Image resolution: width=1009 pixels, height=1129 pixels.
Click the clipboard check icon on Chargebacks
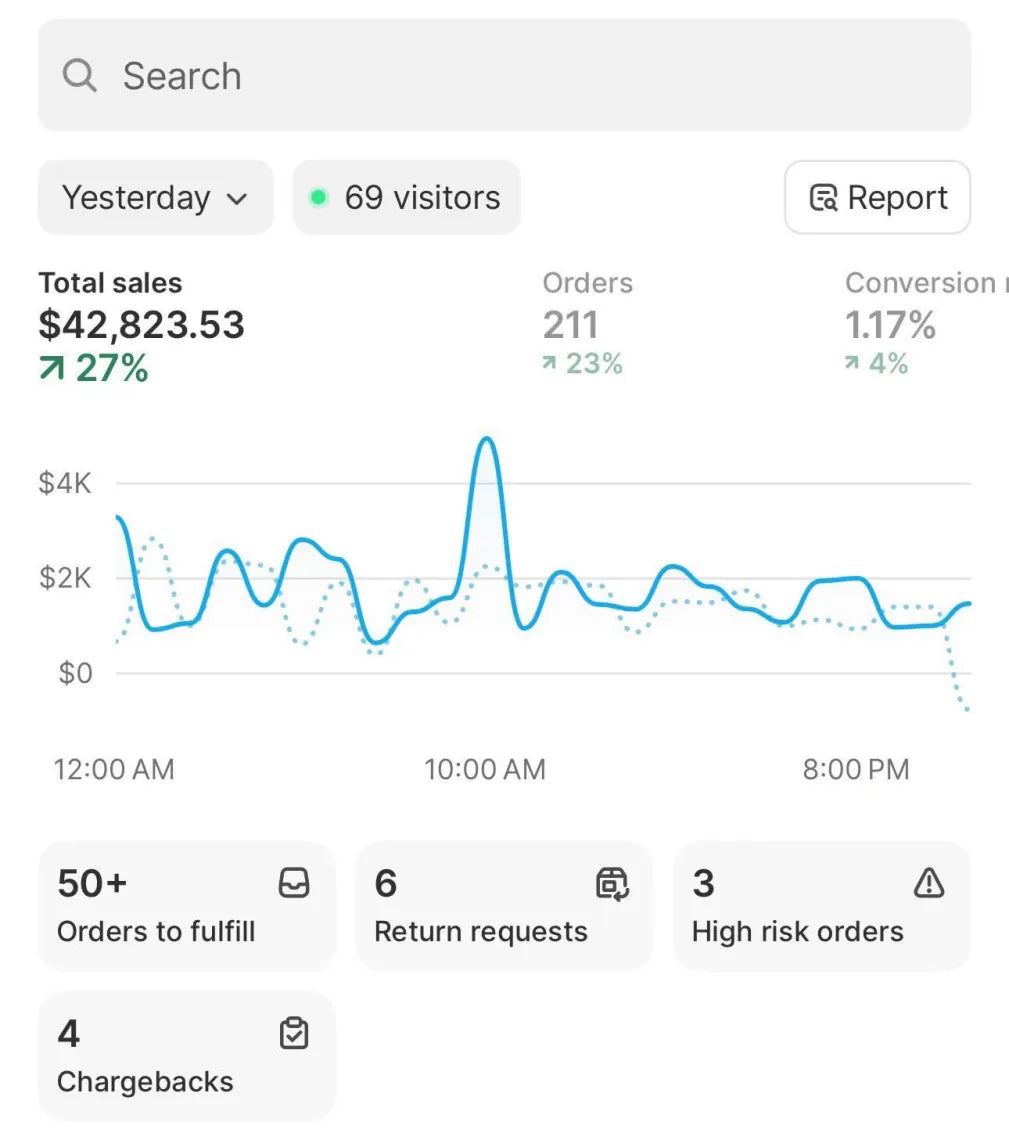pos(294,1033)
